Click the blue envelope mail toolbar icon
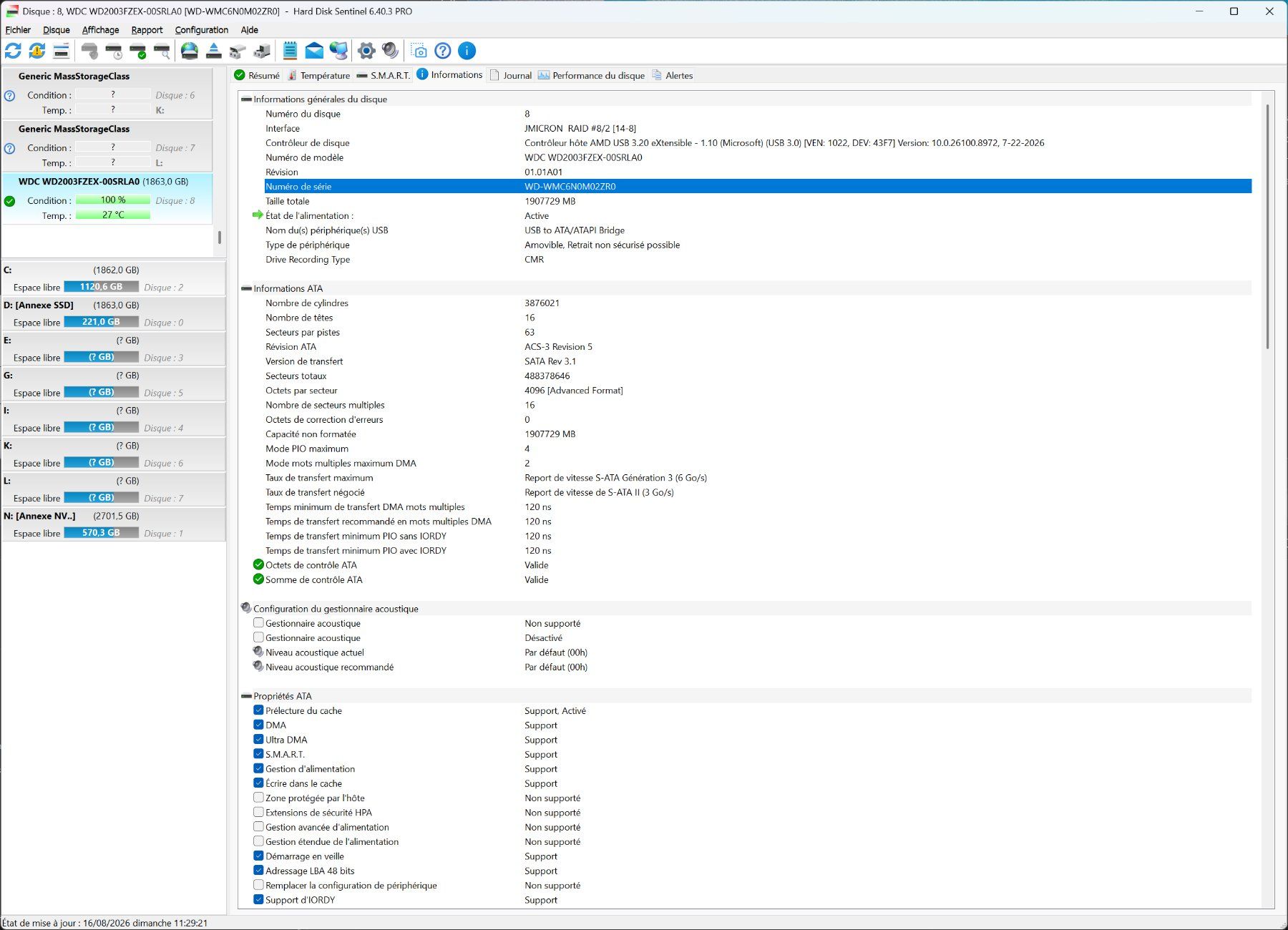 tap(314, 51)
